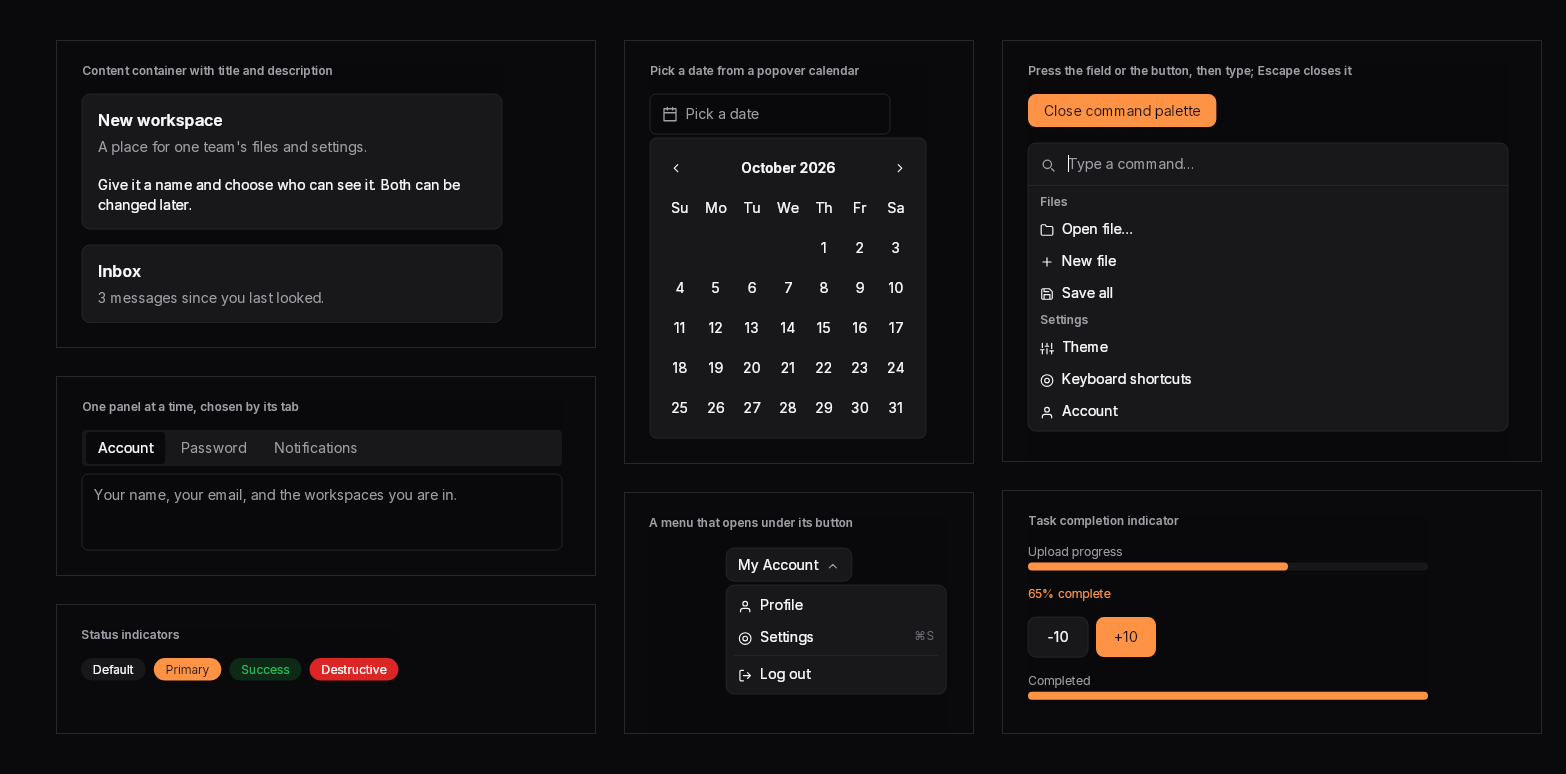Choose Log out from the menu
This screenshot has width=1566, height=774.
pos(836,674)
